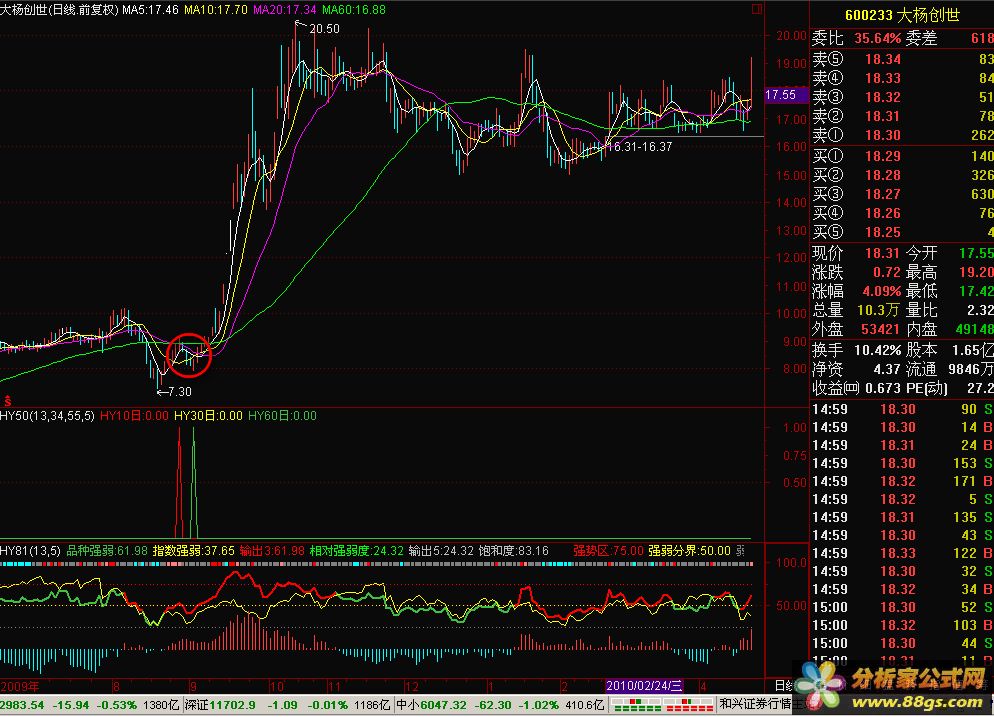Select the trade tick with volume 135

click(903, 518)
